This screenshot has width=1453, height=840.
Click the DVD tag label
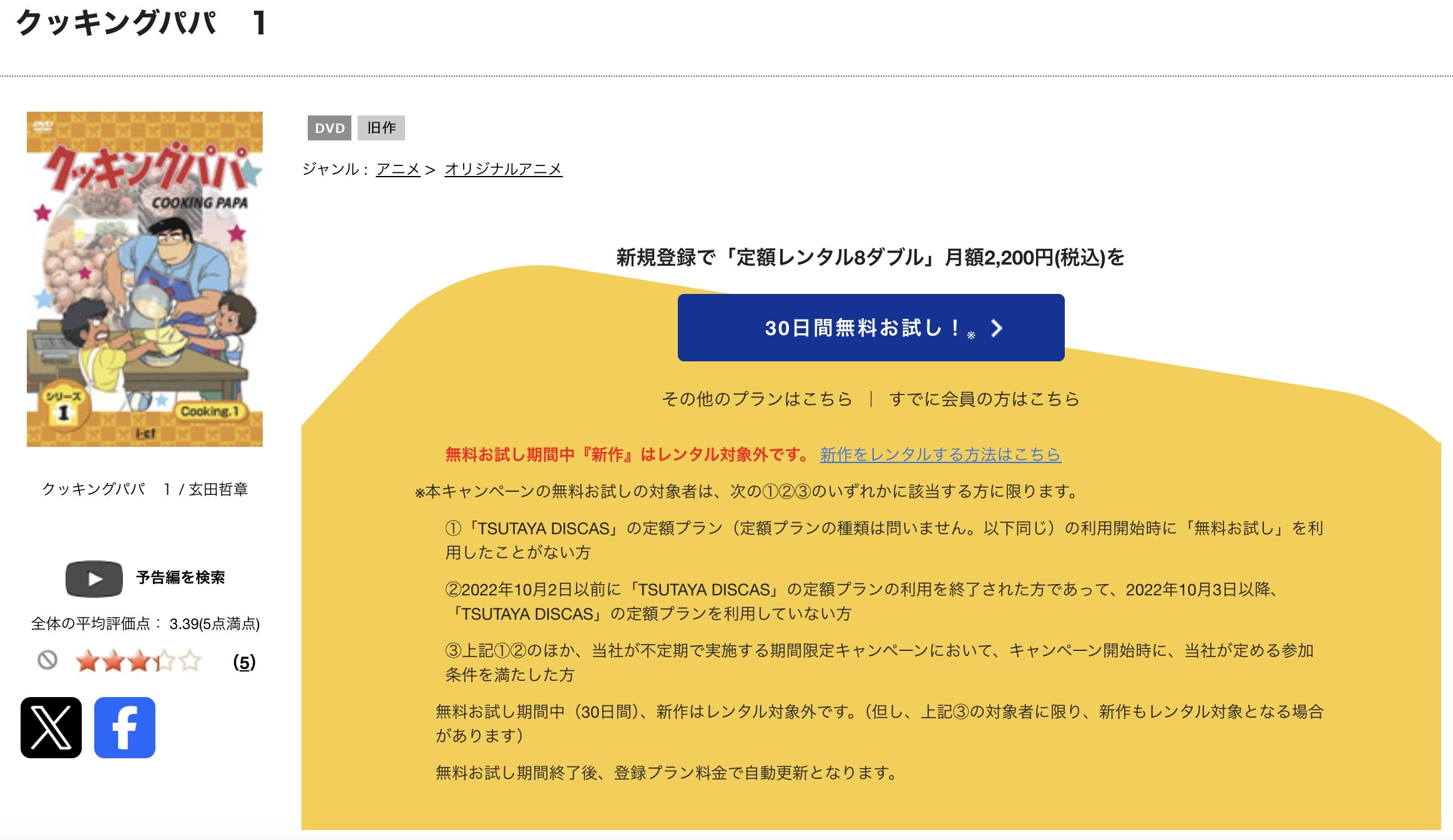[330, 128]
